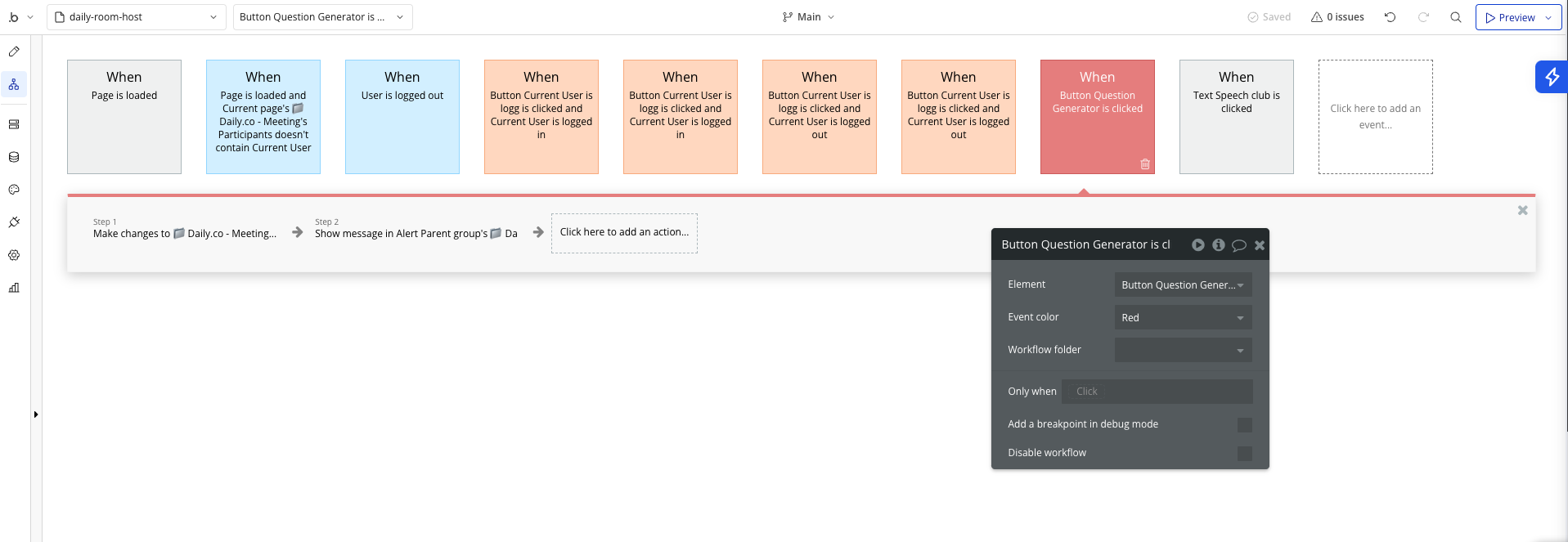Screen dimensions: 1568x542
Task: Open the Plugins plug icon
Action: point(14,222)
